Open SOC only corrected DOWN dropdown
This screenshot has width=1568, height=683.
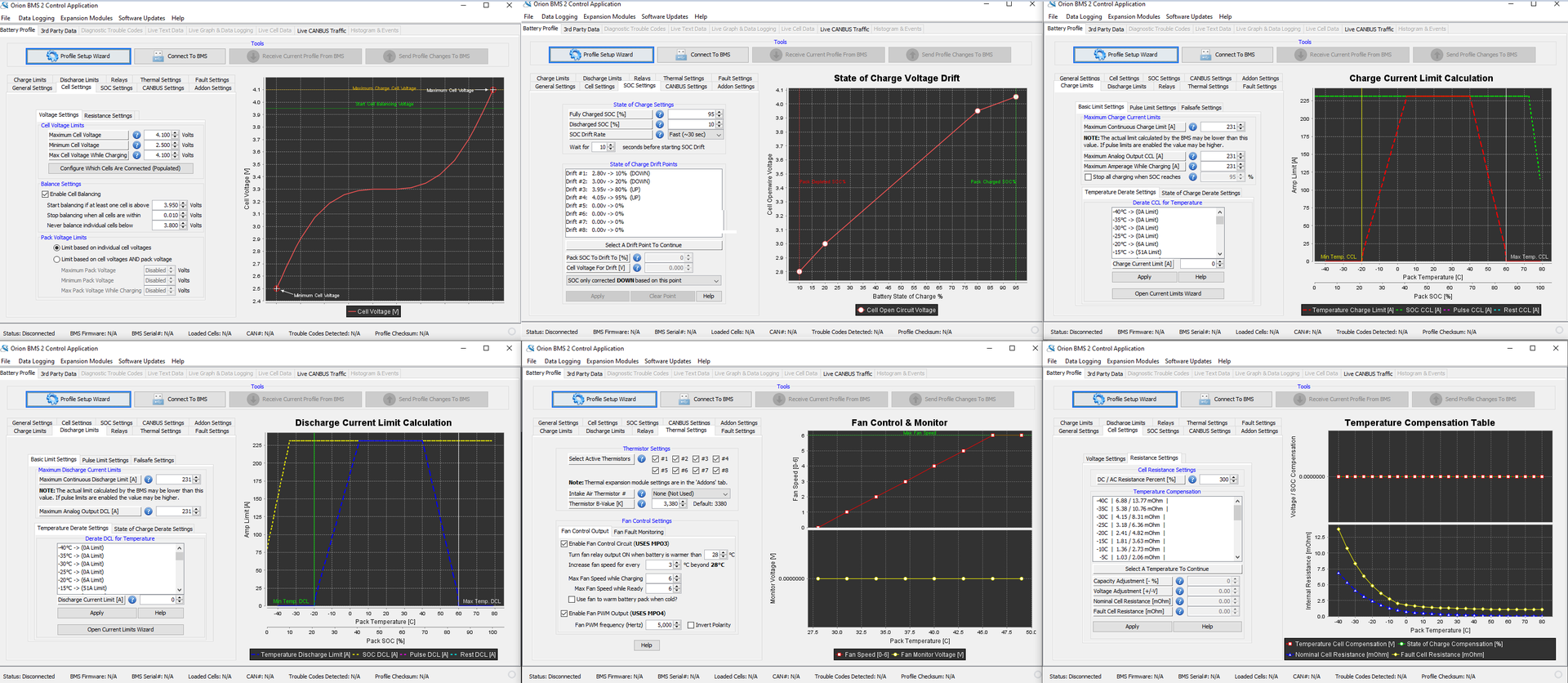coord(644,280)
